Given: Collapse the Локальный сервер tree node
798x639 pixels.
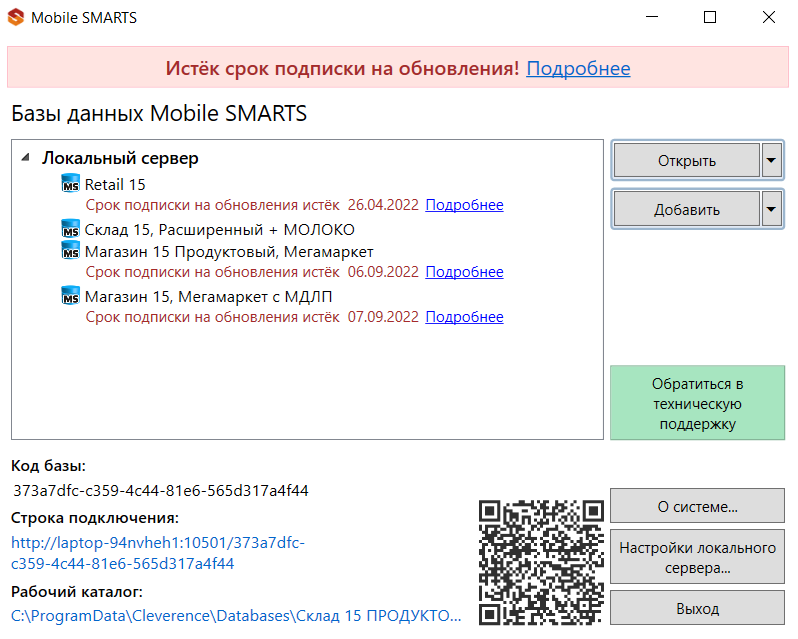Looking at the screenshot, I should pos(25,158).
